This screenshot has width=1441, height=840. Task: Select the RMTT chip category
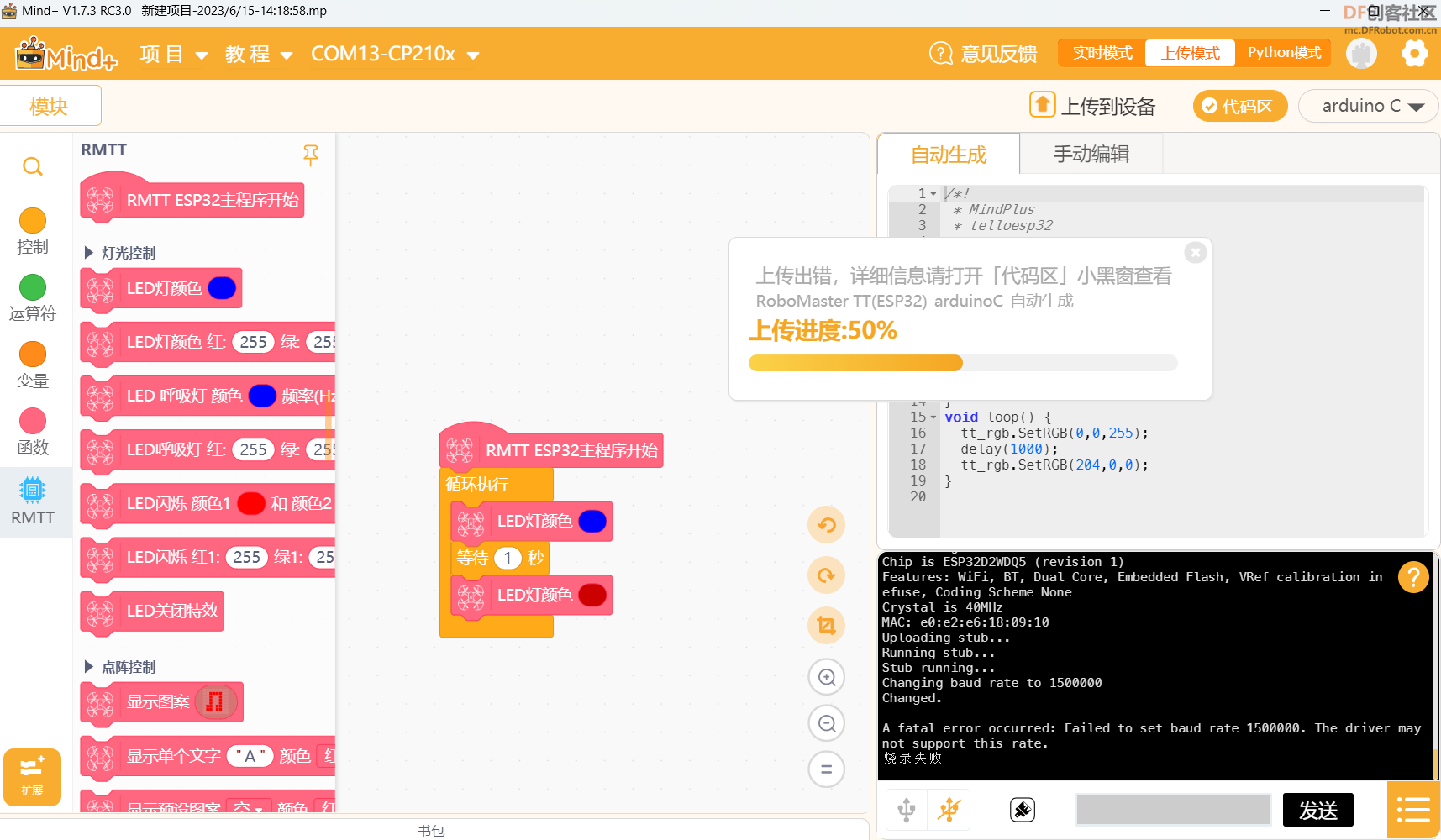[x=33, y=501]
